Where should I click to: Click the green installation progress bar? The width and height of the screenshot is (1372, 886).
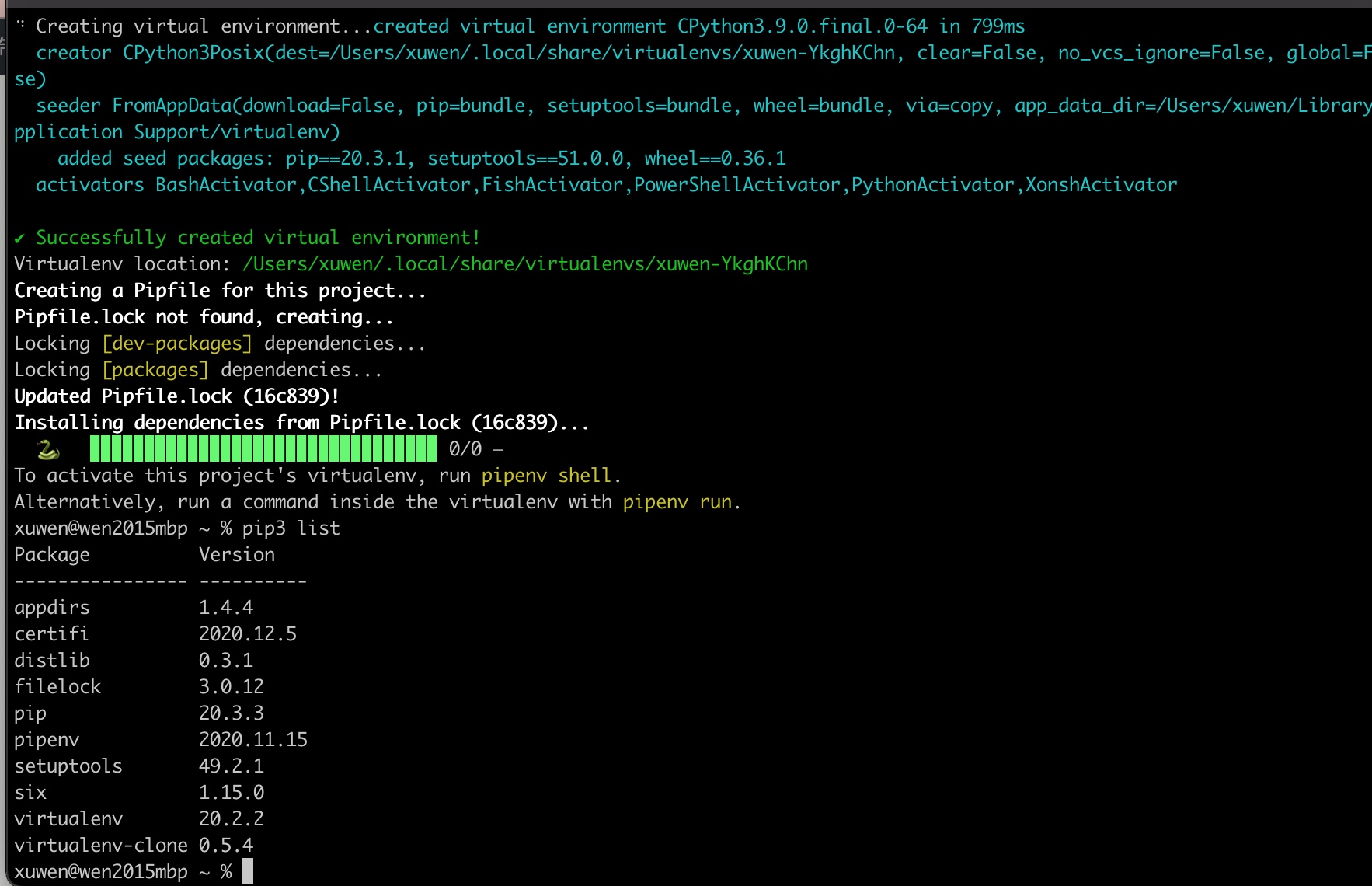click(263, 449)
